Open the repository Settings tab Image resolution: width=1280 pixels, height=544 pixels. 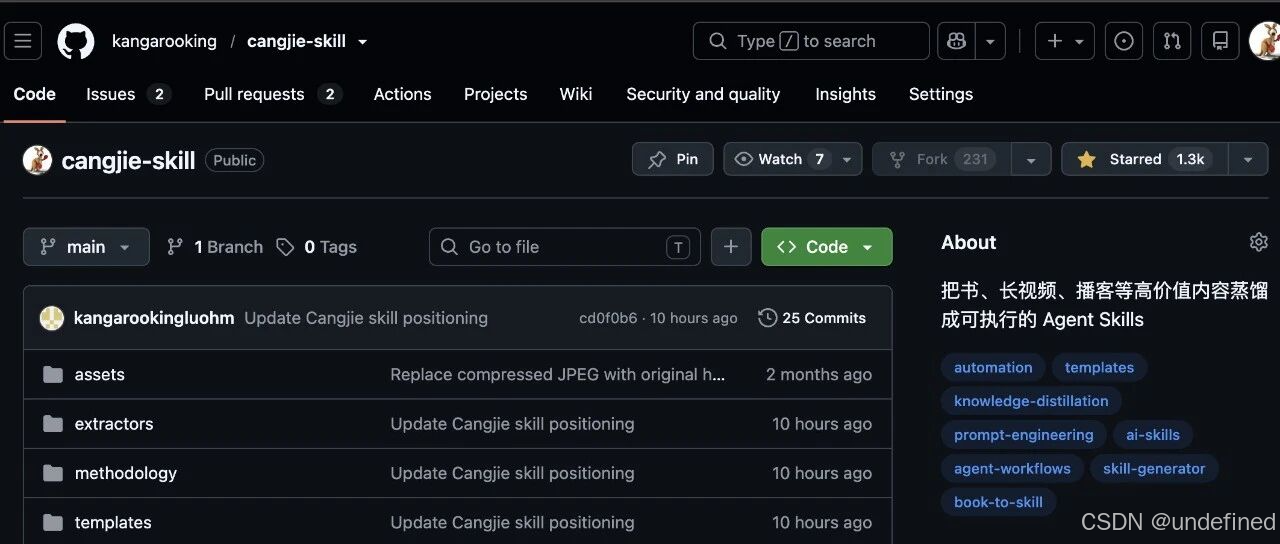[x=940, y=94]
